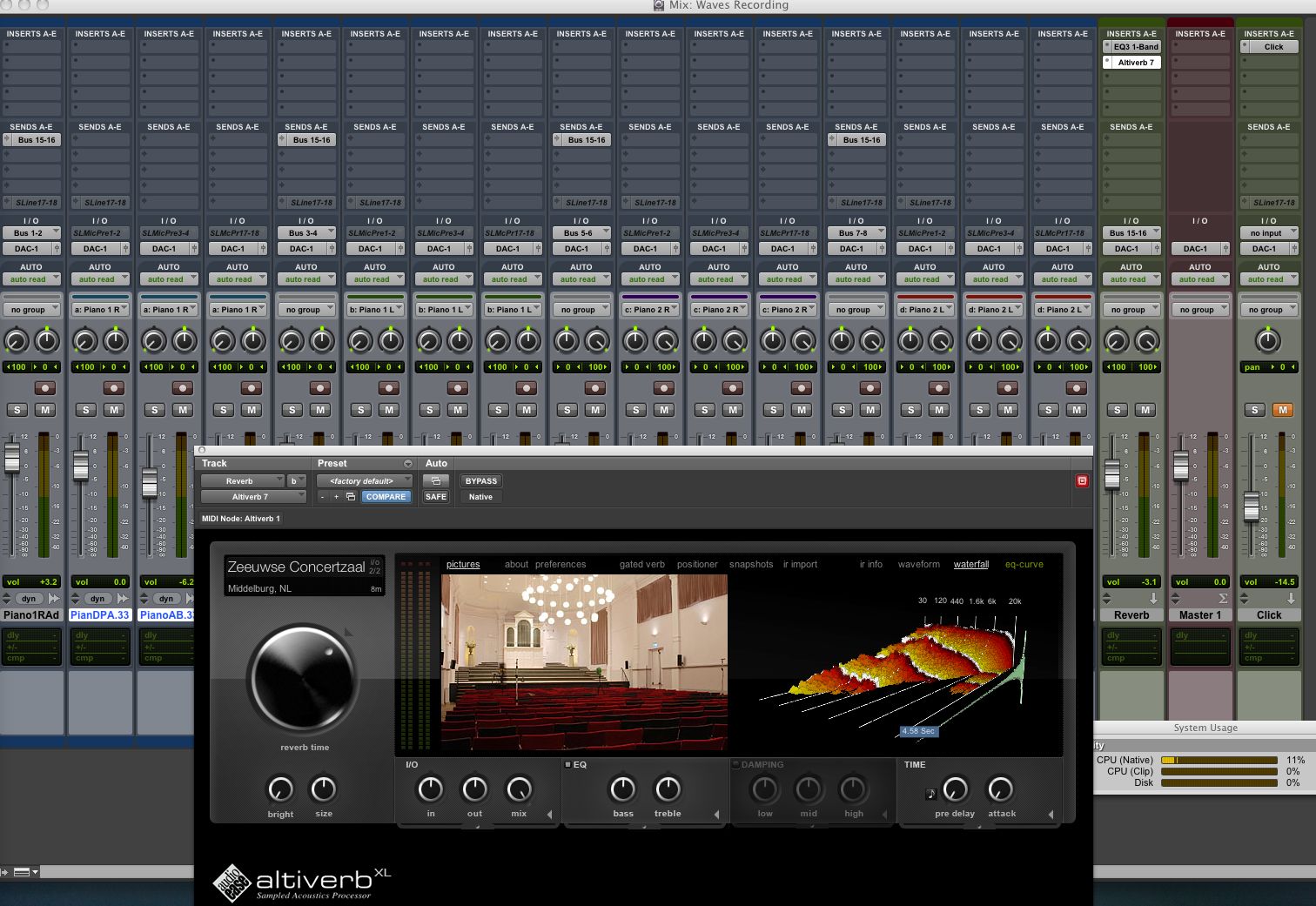Image resolution: width=1316 pixels, height=906 pixels.
Task: Open the insert position b dropdown
Action: 297,480
